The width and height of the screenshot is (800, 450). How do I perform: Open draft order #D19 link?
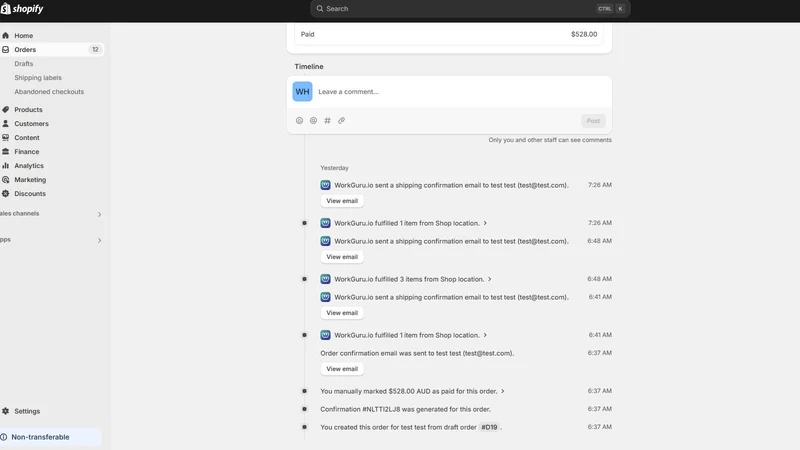click(x=489, y=428)
